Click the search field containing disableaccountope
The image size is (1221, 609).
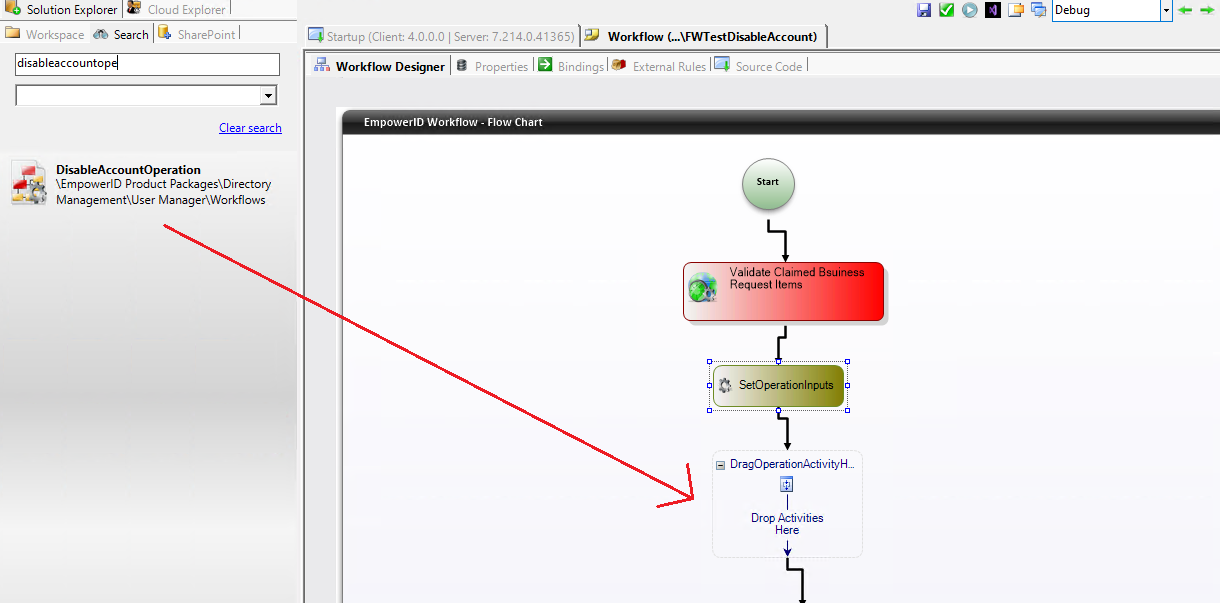147,64
